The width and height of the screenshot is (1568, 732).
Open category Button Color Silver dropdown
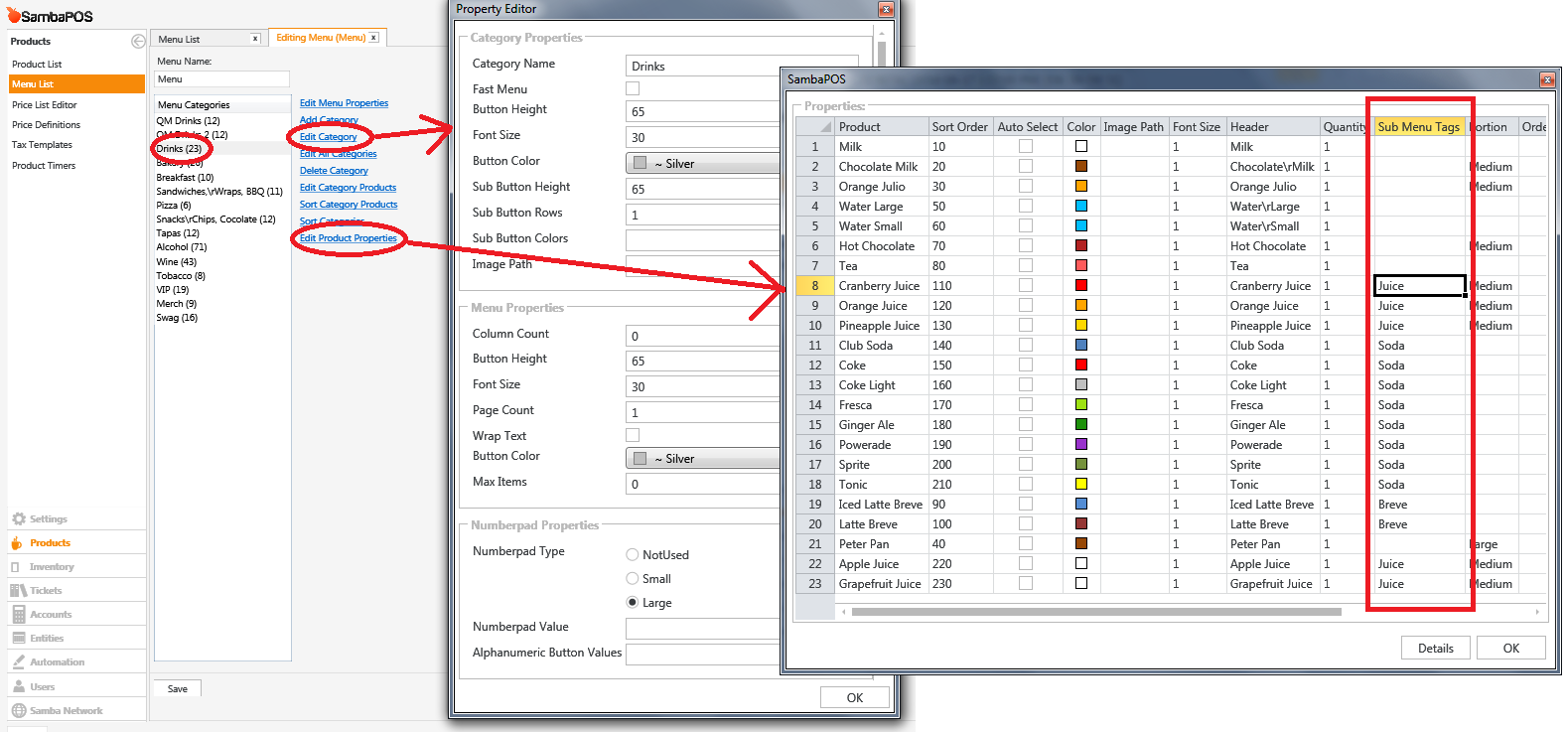(x=704, y=163)
